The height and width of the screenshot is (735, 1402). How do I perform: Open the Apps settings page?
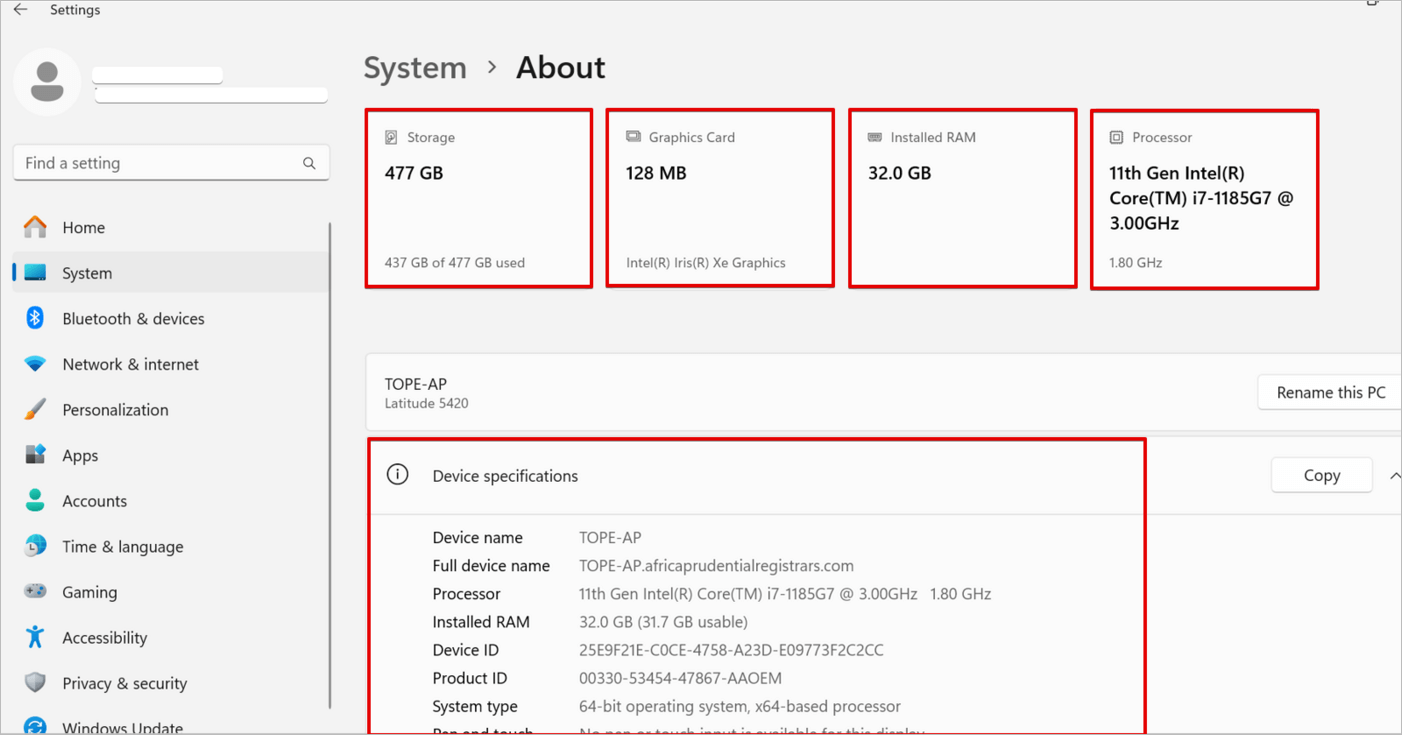tap(80, 455)
